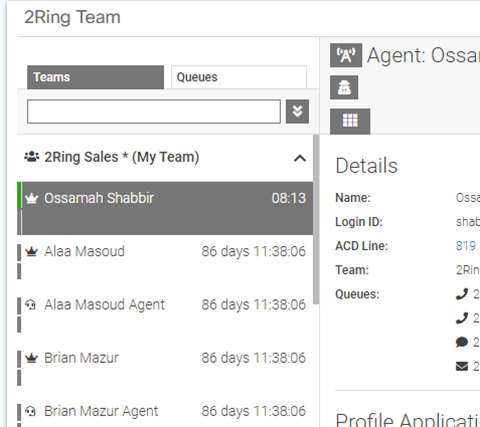This screenshot has width=480, height=427.
Task: Click headset icon beside Brian Mazur Agent
Action: tap(31, 411)
